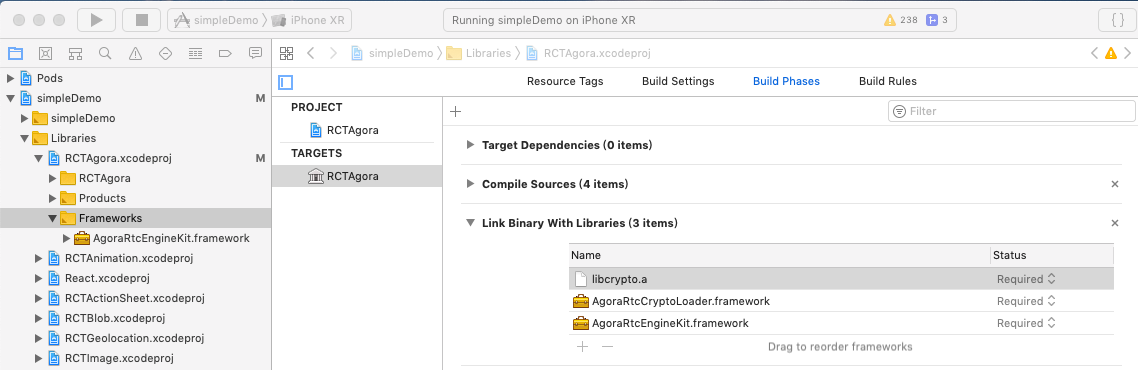Screen dimensions: 1138x370
Task: Open the Test navigator diamond icon
Action: [x=165, y=53]
